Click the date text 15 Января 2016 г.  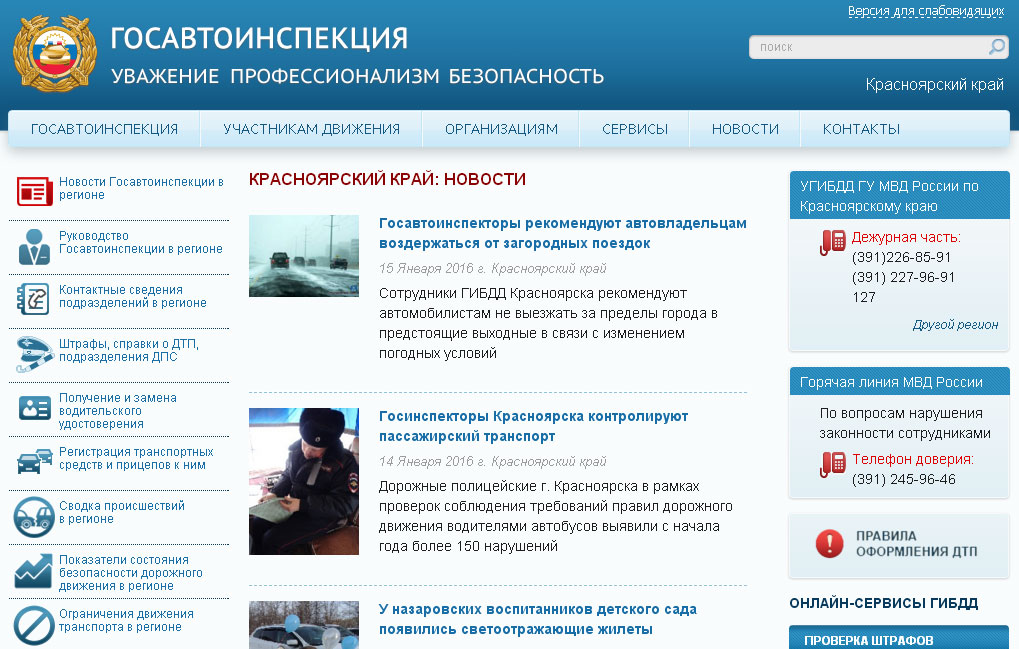tap(432, 268)
